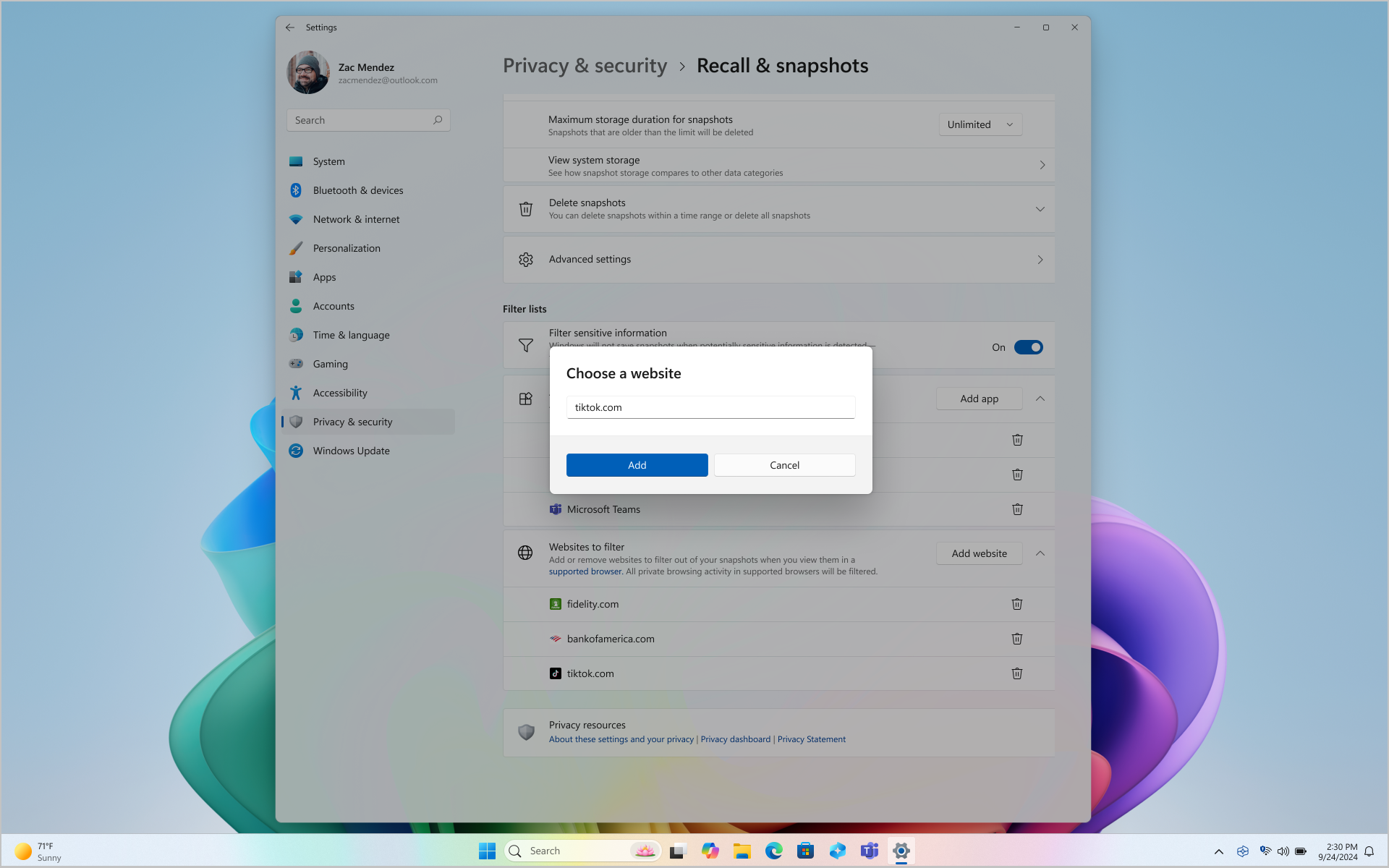Click the Settings gear icon in taskbar
The image size is (1389, 868).
point(900,850)
